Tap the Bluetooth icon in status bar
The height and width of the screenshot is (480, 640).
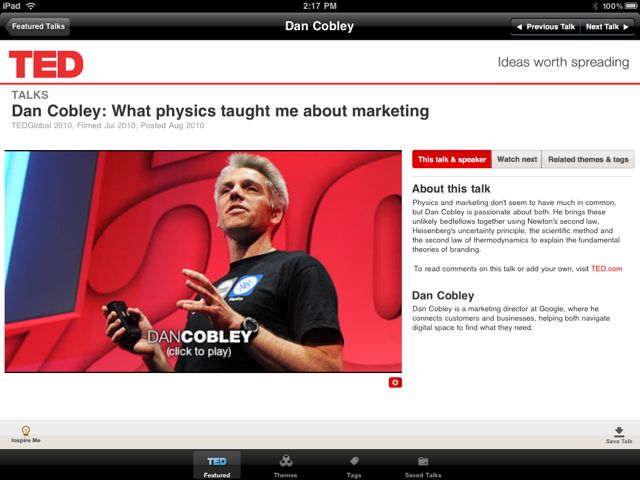(595, 6)
